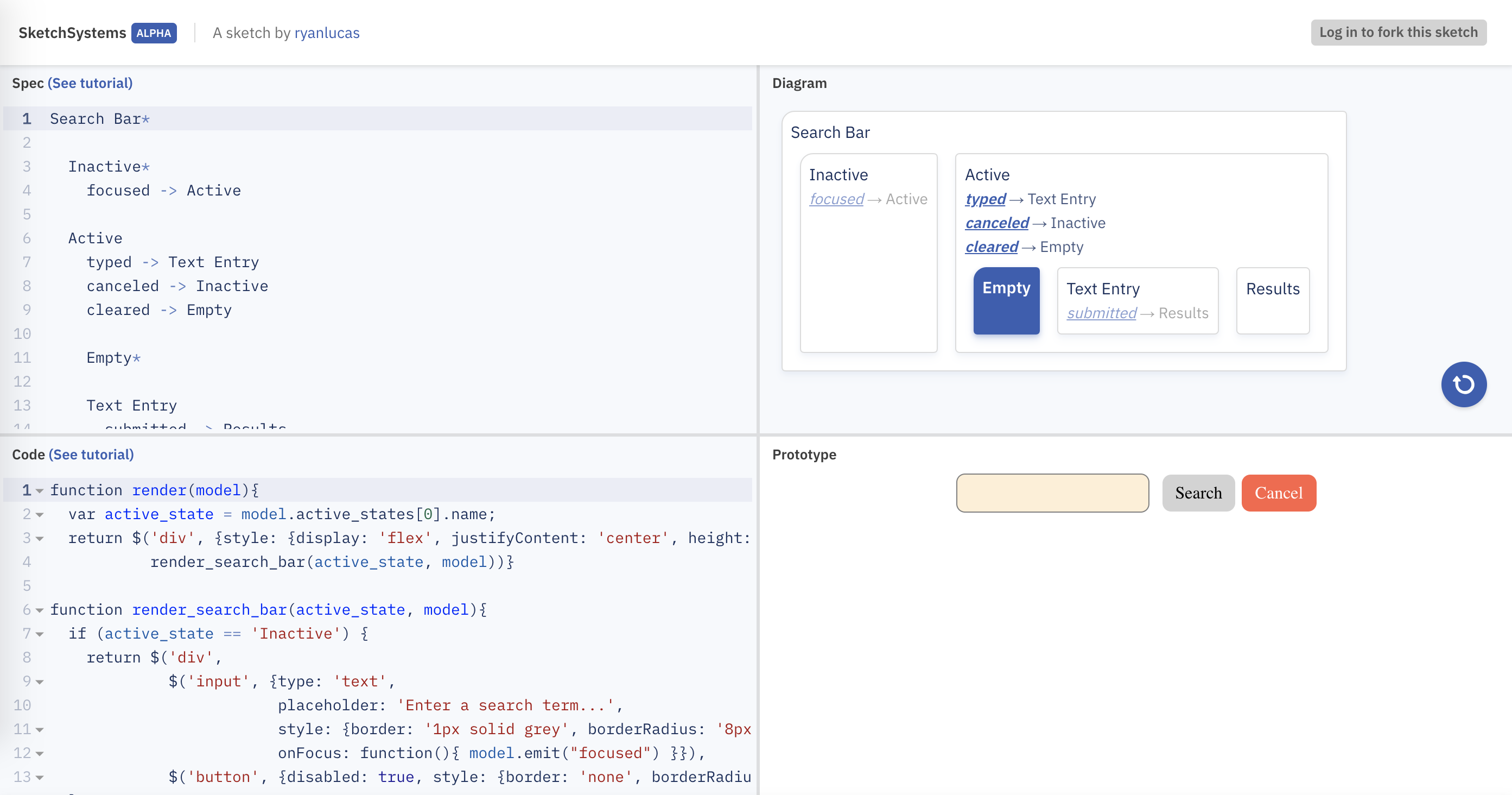The image size is (1512, 795).
Task: Trigger the 'canceled' transition to Inactive
Action: [x=996, y=223]
